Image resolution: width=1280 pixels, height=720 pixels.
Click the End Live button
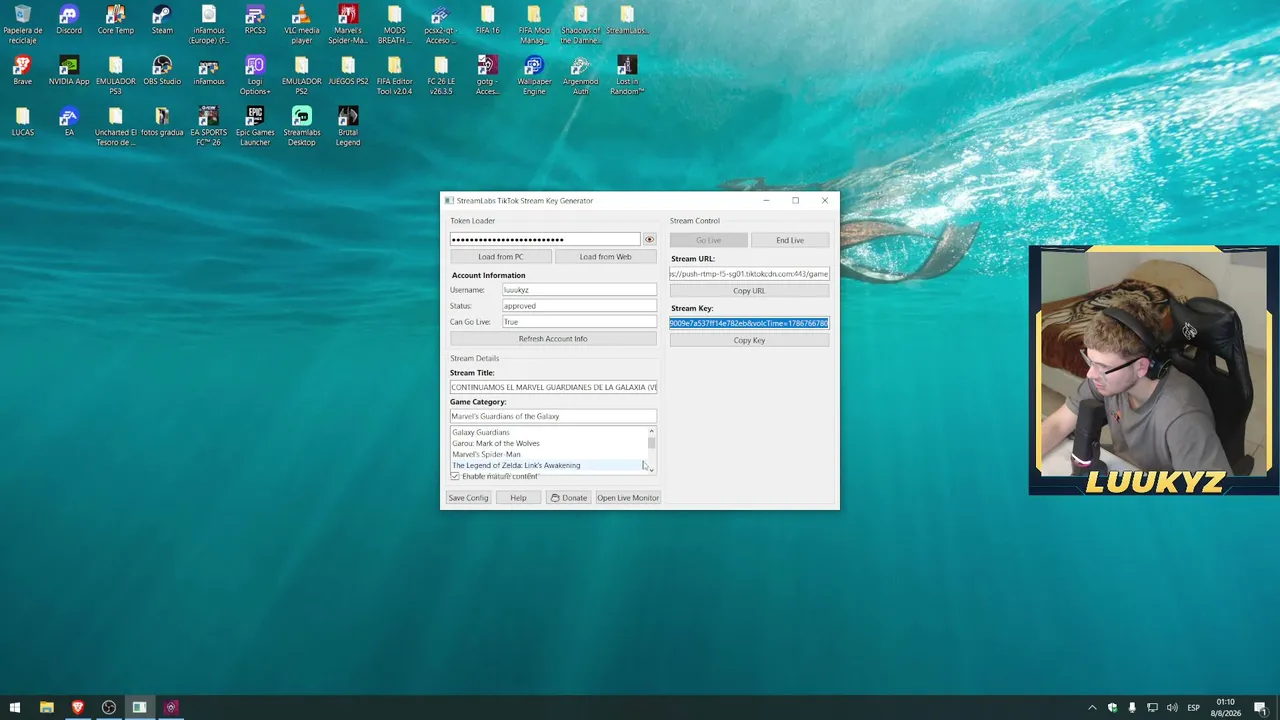point(790,240)
